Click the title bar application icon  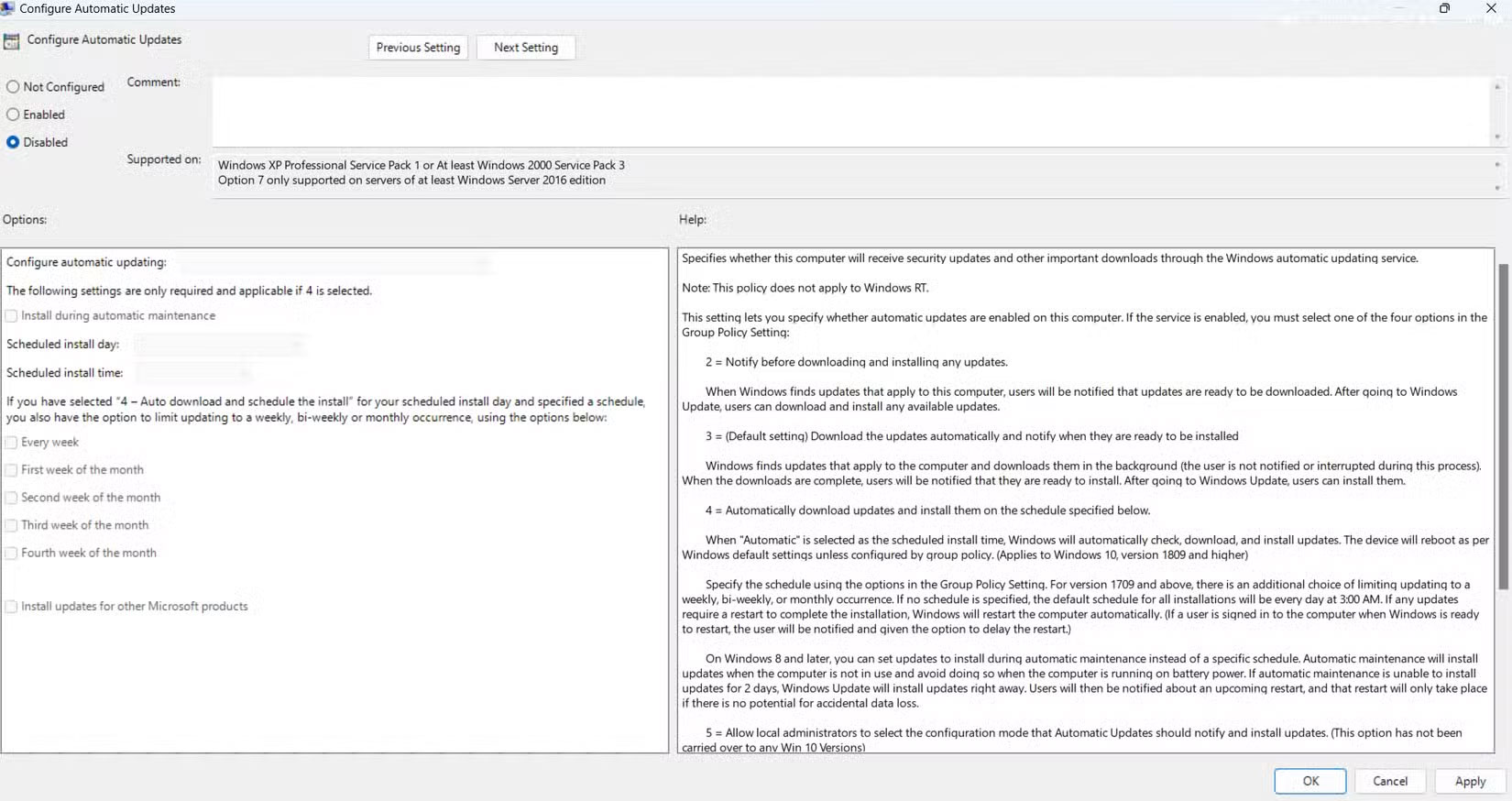pos(7,8)
